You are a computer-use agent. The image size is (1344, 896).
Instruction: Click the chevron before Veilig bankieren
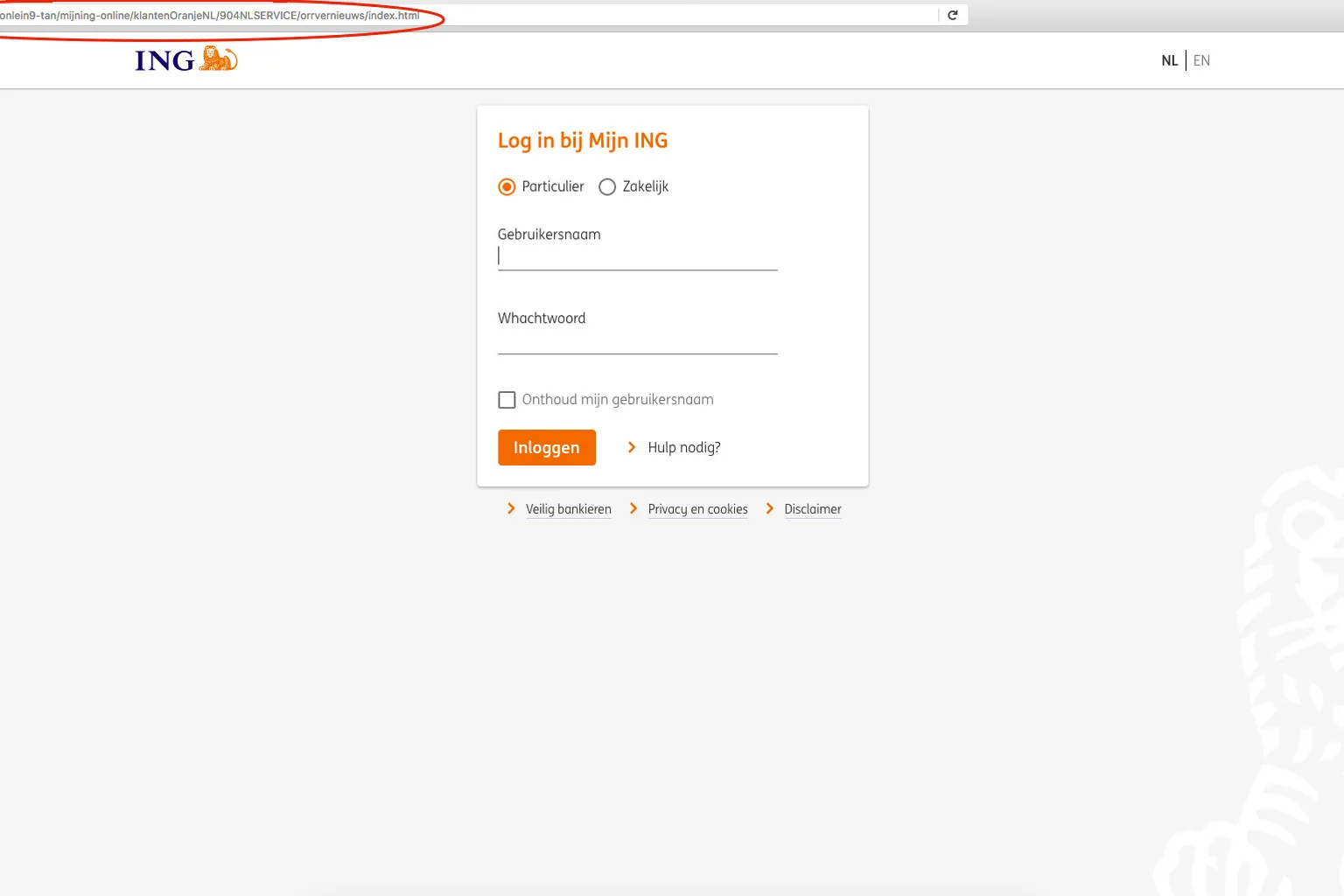(511, 508)
